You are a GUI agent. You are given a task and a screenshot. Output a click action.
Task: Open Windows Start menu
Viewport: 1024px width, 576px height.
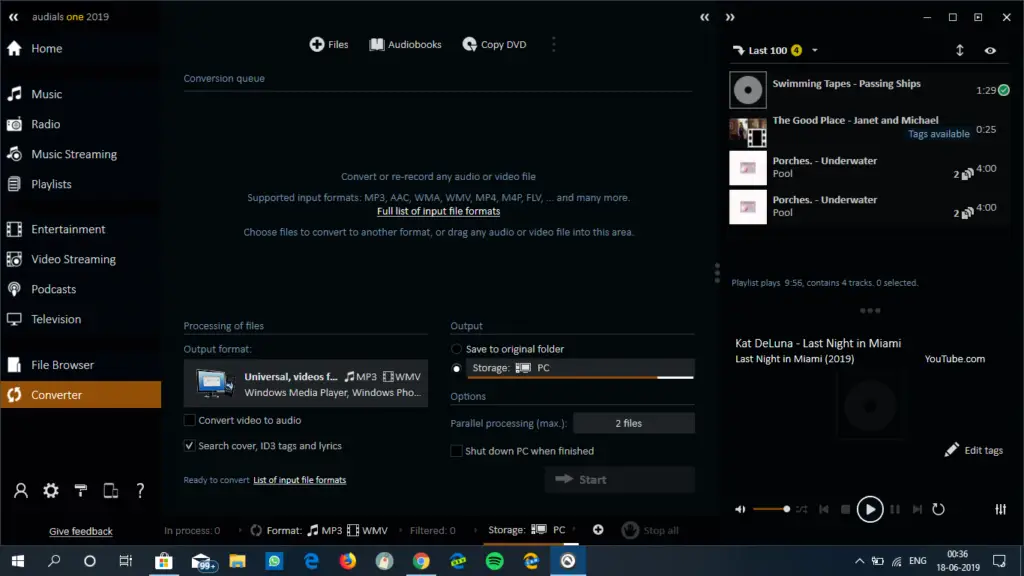(18, 561)
